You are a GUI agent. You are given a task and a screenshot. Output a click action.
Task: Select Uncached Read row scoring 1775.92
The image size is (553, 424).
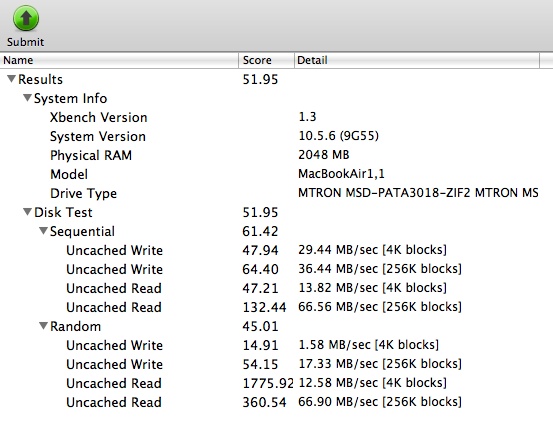276,383
